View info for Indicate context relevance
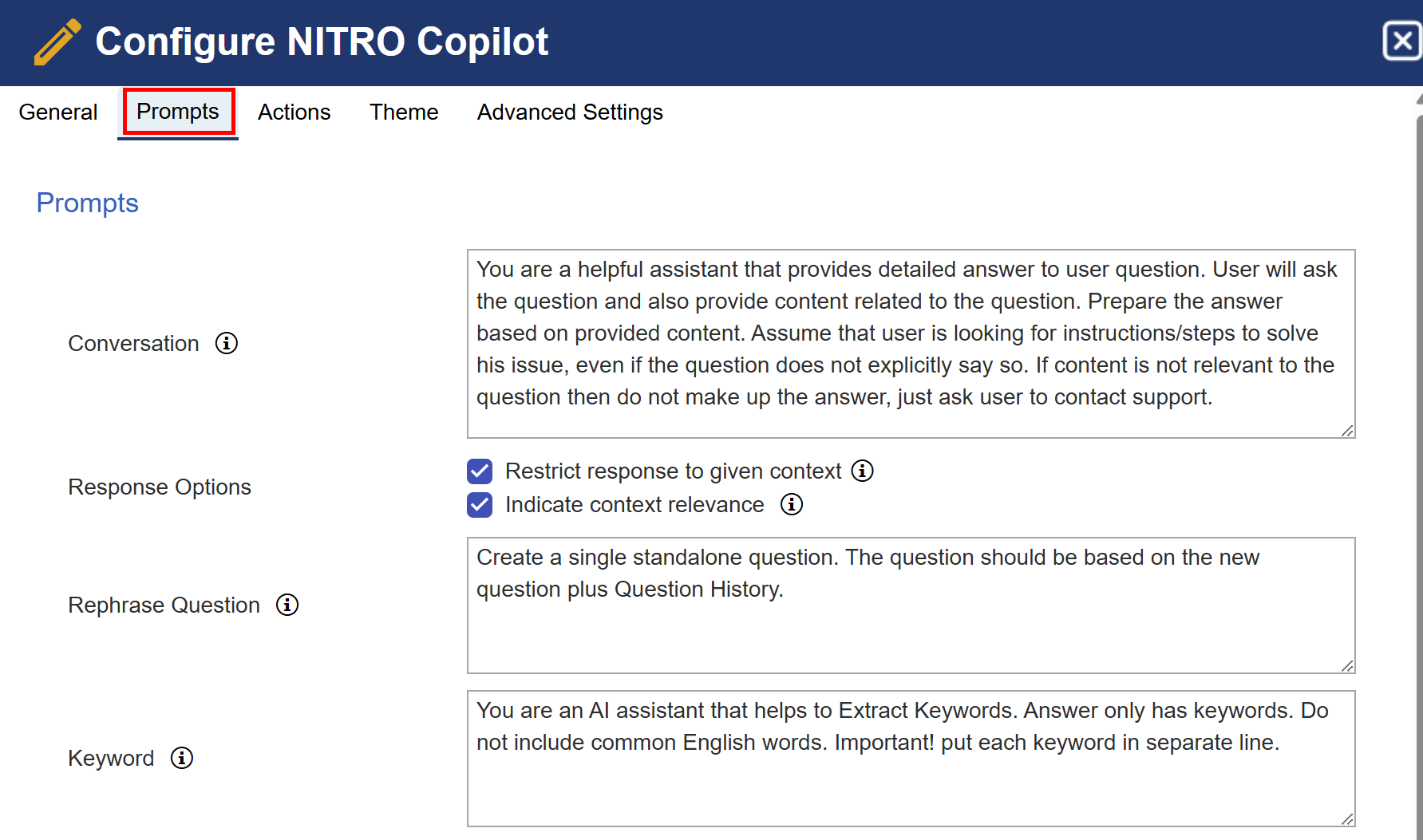 click(x=791, y=504)
